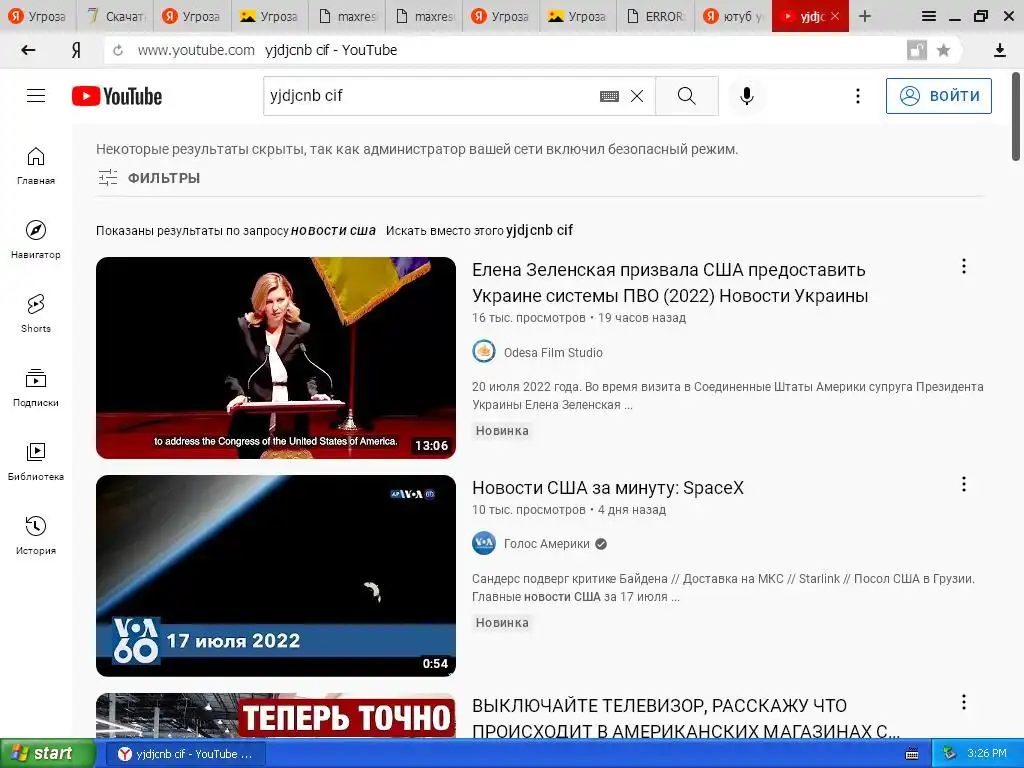Start voice search with microphone
Image resolution: width=1024 pixels, height=768 pixels.
[746, 96]
